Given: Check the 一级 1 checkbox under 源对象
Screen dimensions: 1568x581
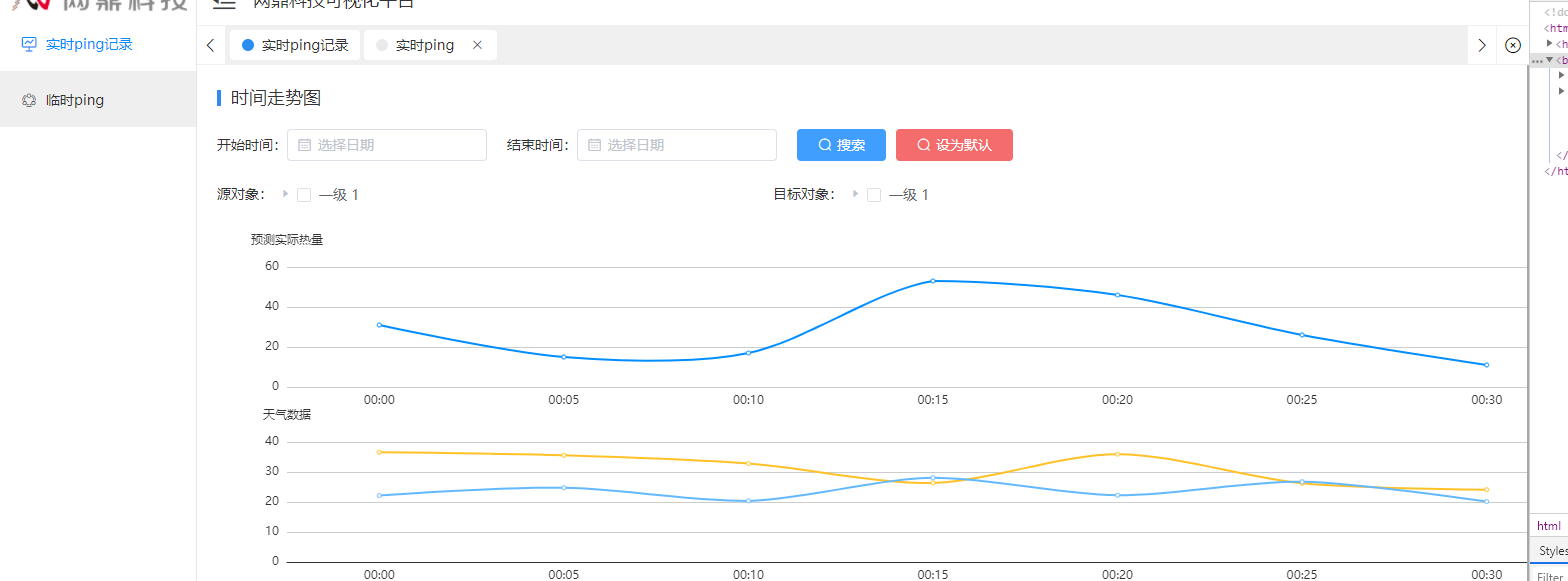Looking at the screenshot, I should point(304,195).
